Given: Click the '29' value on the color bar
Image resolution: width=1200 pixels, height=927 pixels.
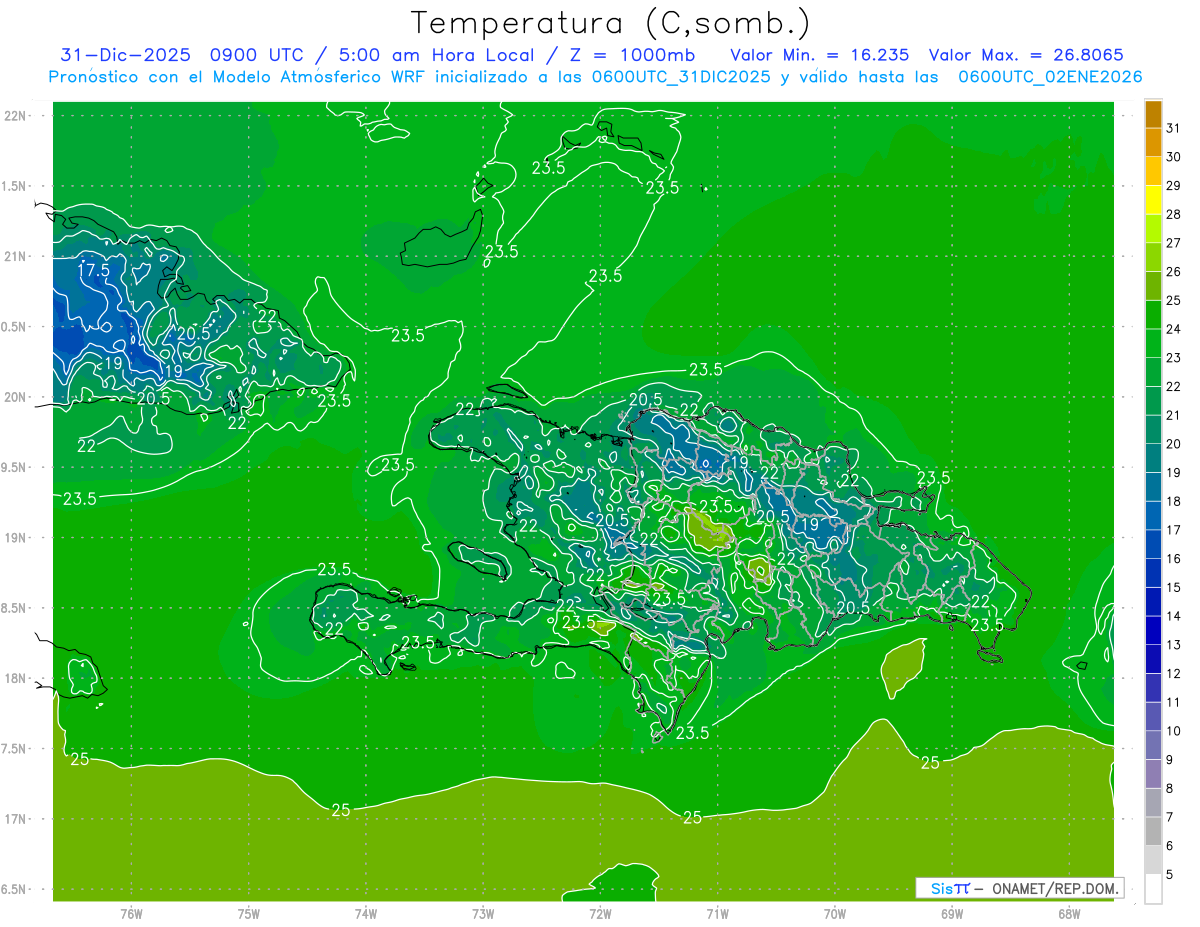Looking at the screenshot, I should [1174, 186].
